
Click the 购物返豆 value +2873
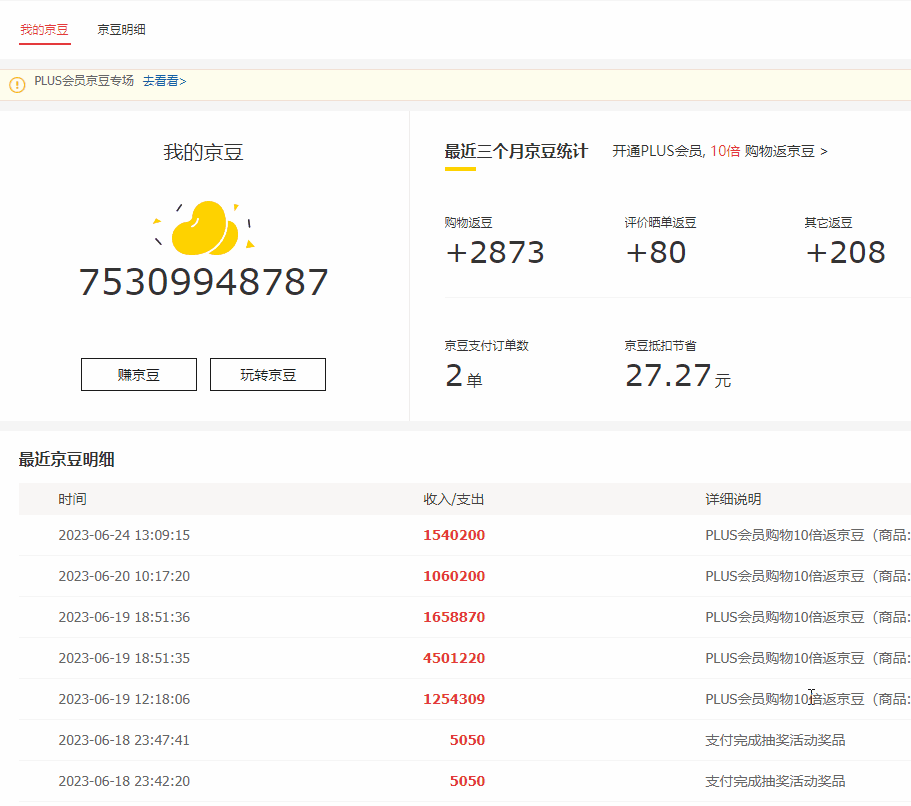point(495,252)
